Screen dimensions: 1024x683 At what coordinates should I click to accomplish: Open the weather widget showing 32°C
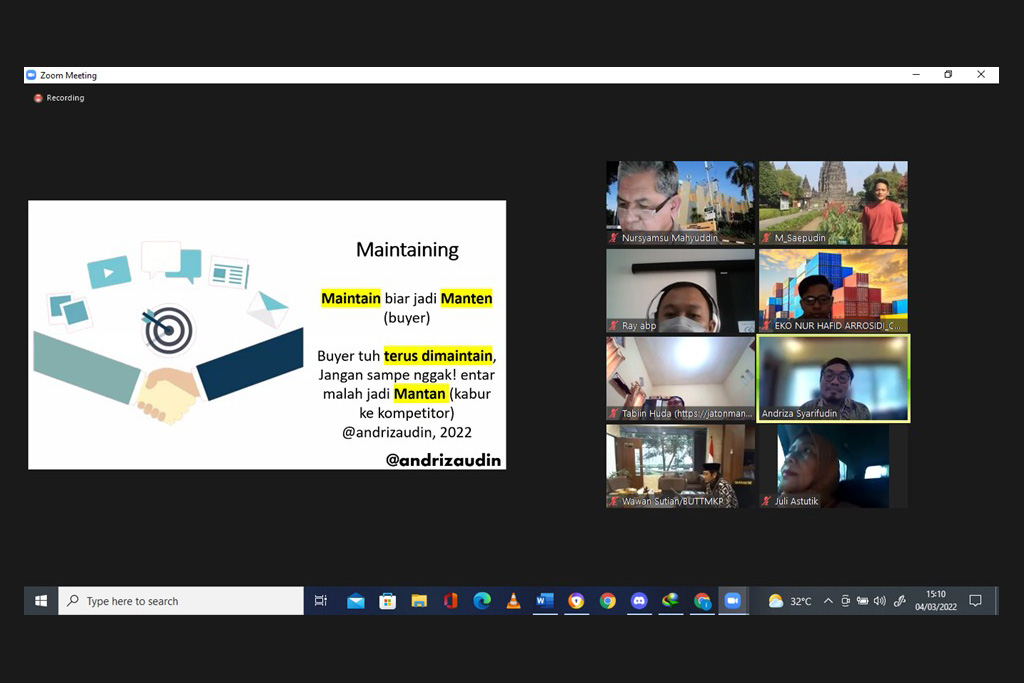pos(789,601)
